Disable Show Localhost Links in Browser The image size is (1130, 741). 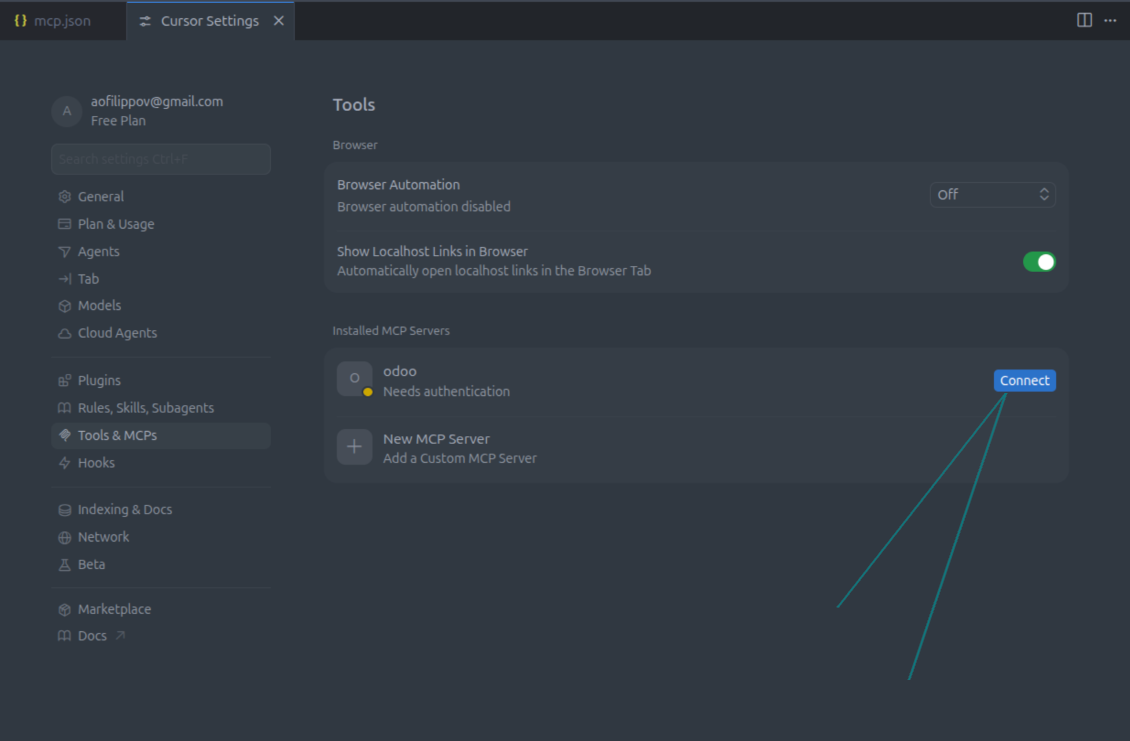(1039, 261)
